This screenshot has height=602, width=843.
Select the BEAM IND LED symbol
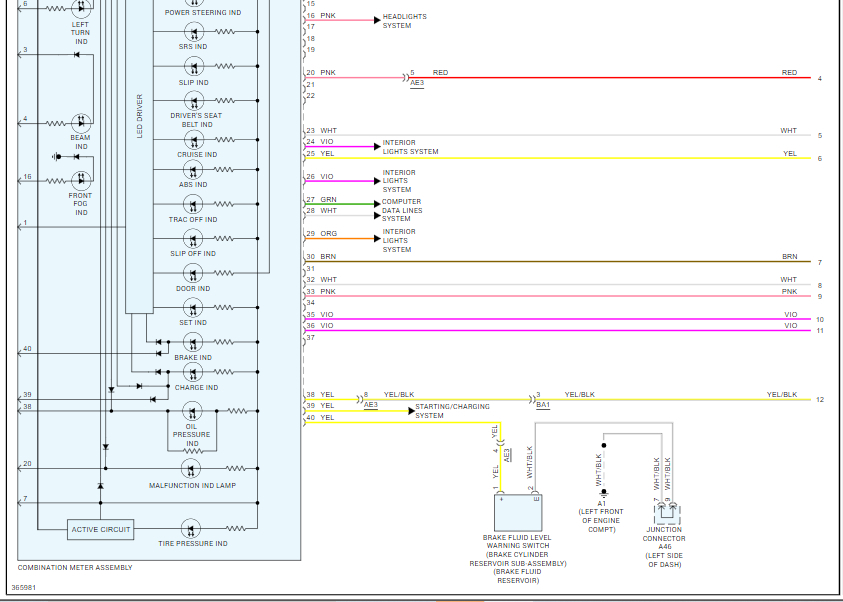coord(81,122)
